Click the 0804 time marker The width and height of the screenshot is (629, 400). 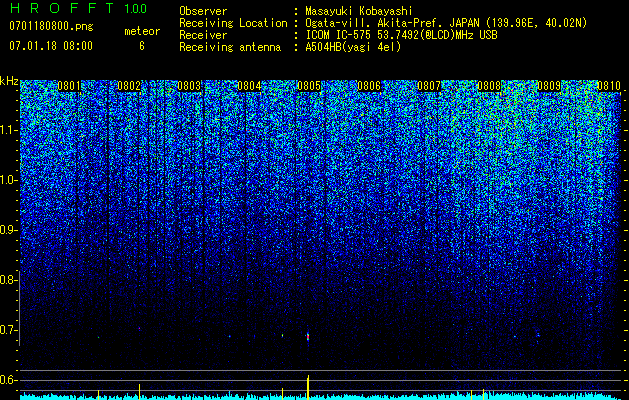coord(249,86)
